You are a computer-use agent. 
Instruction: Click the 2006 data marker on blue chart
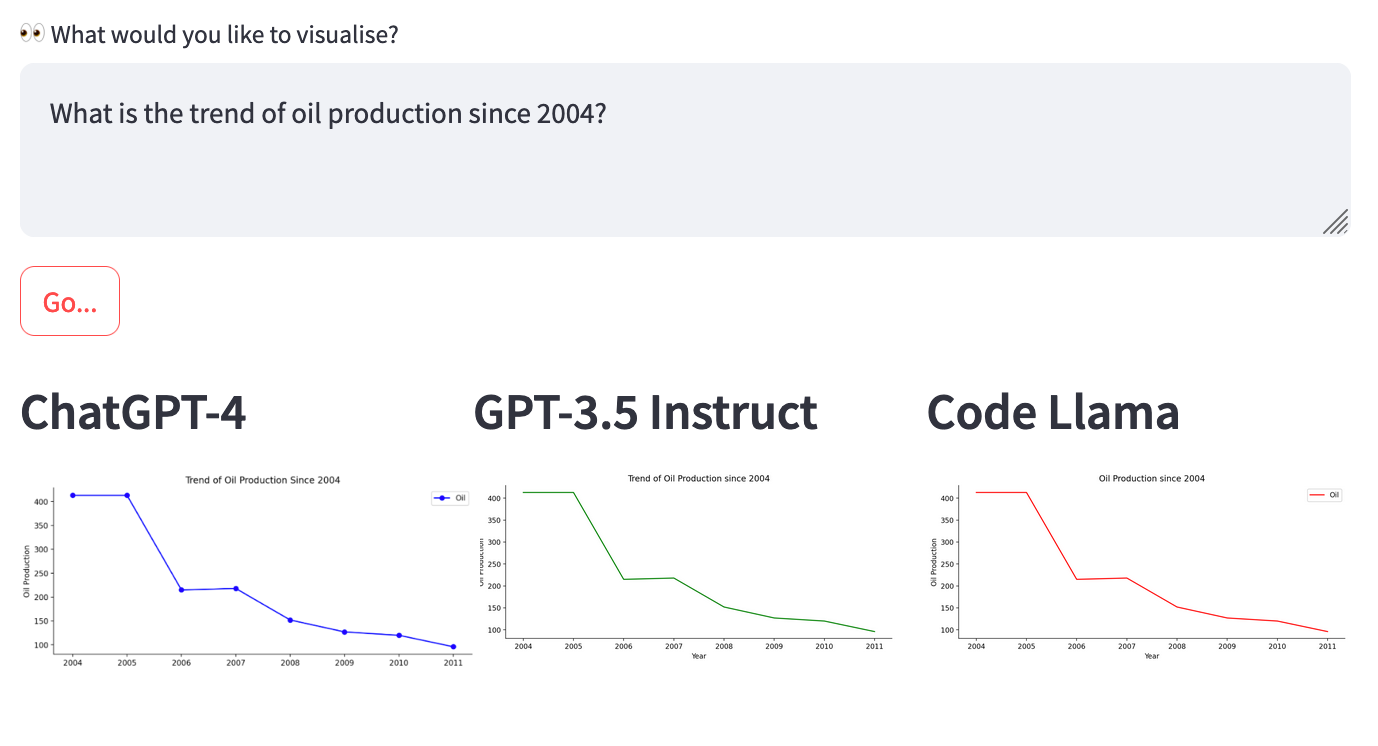point(181,590)
